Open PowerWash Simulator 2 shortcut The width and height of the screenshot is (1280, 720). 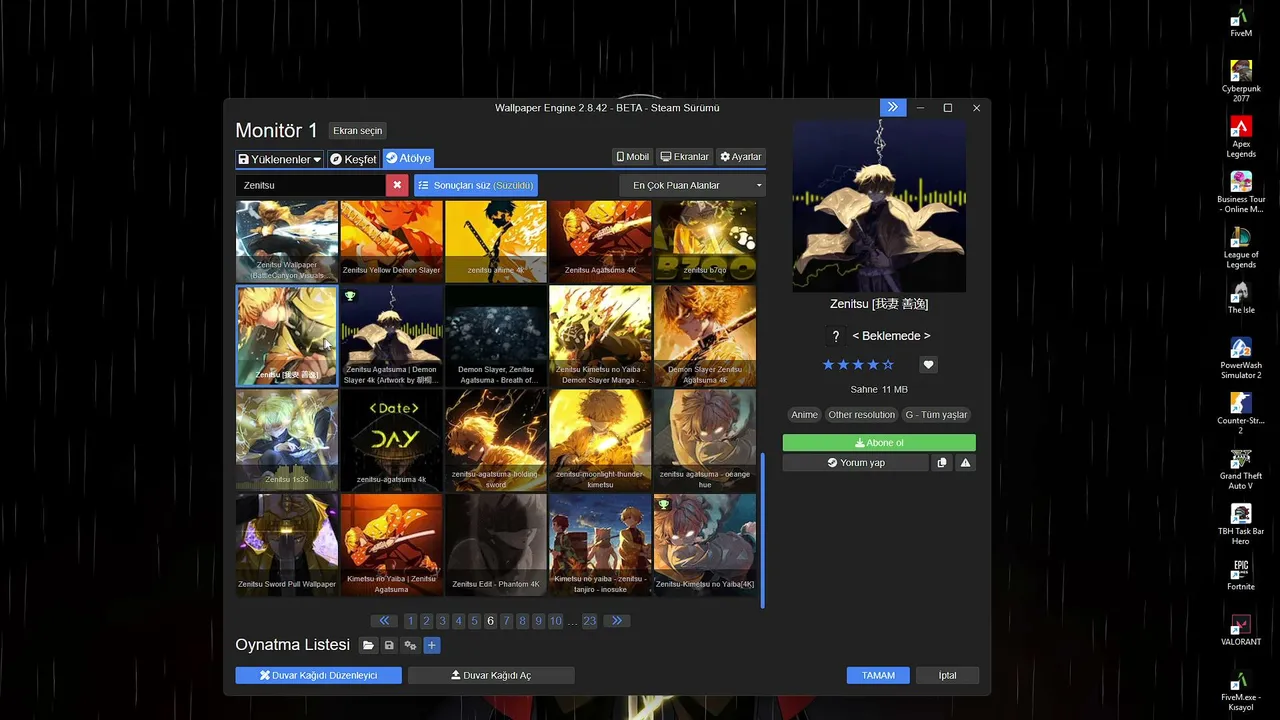(x=1241, y=358)
